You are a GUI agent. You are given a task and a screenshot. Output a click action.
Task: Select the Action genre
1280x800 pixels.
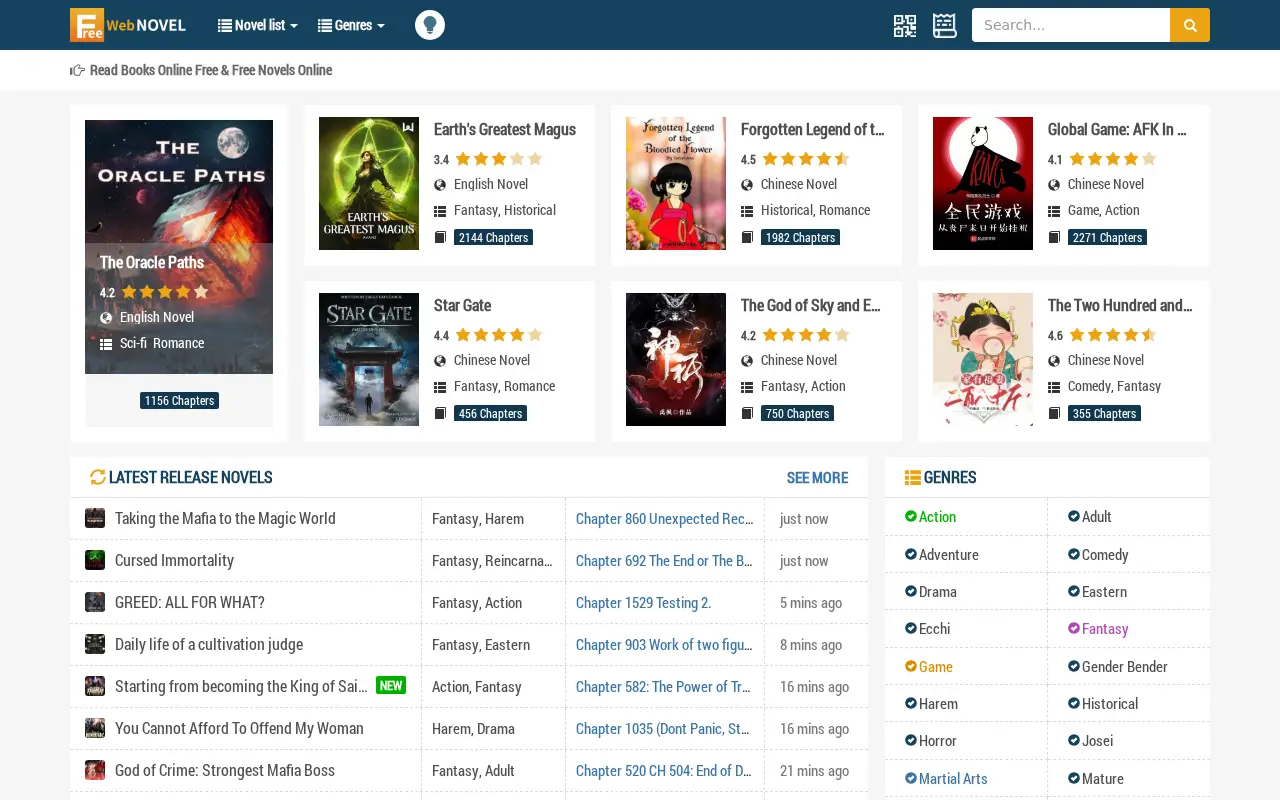click(x=937, y=516)
